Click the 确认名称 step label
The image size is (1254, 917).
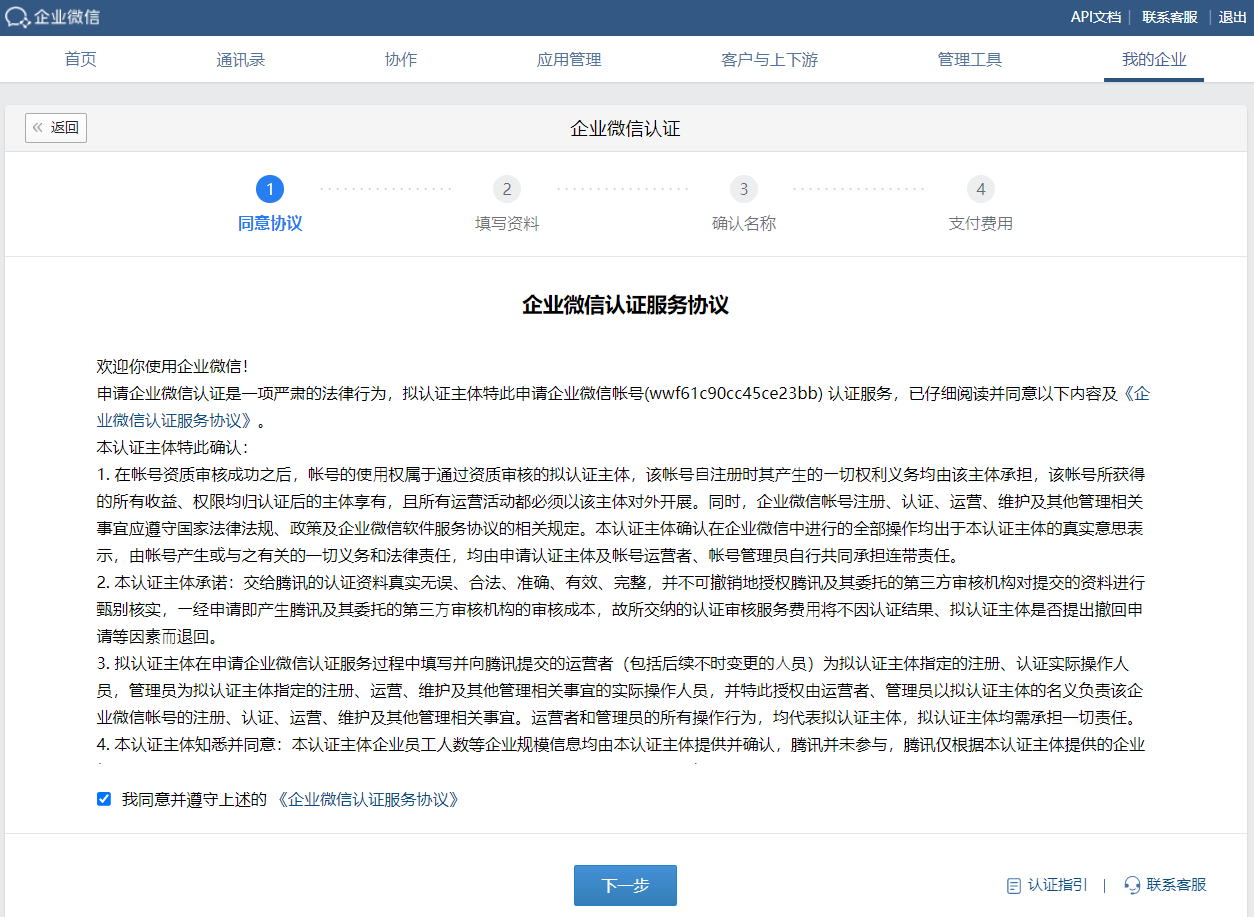tap(744, 223)
